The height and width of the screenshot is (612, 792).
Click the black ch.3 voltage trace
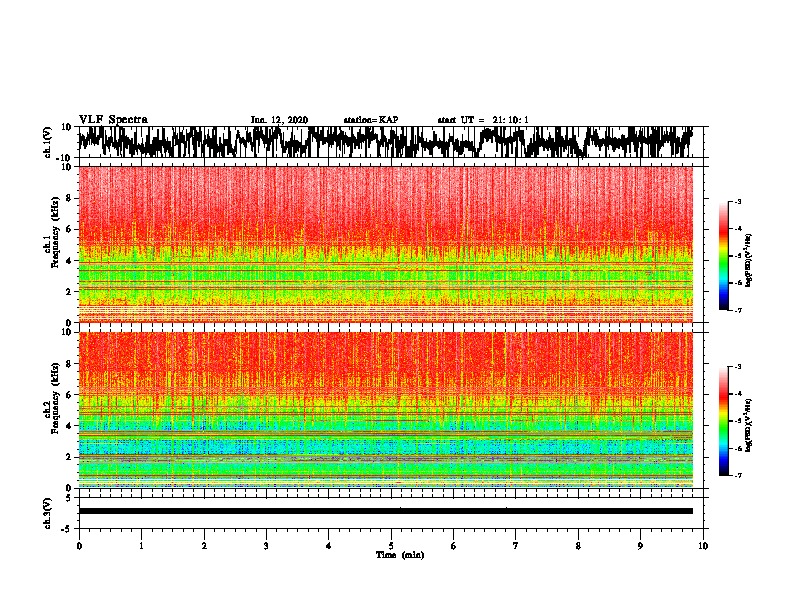386,511
